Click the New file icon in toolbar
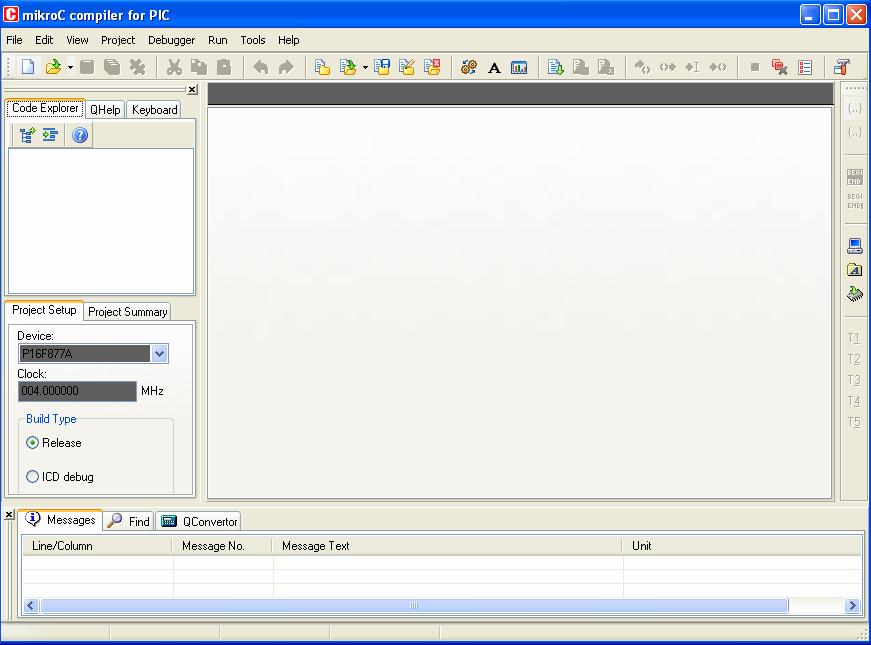 (x=28, y=67)
